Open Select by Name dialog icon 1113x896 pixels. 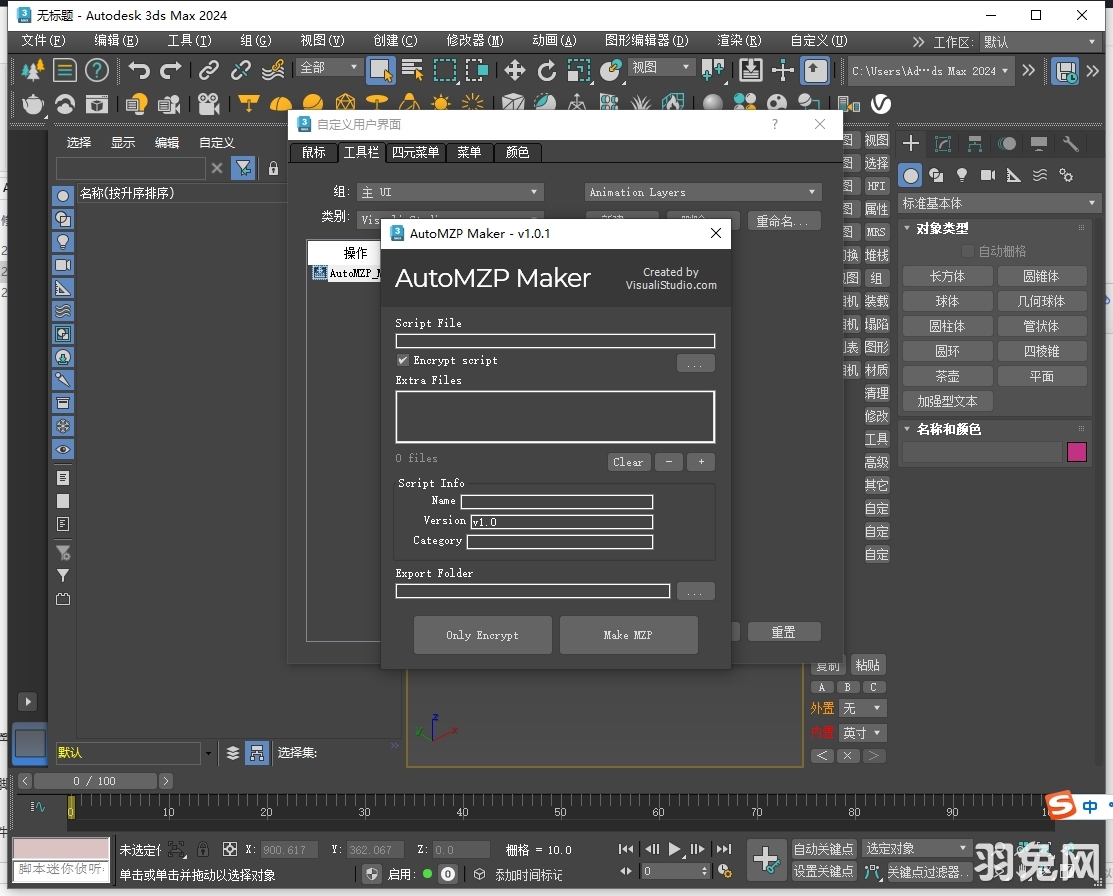click(x=410, y=70)
